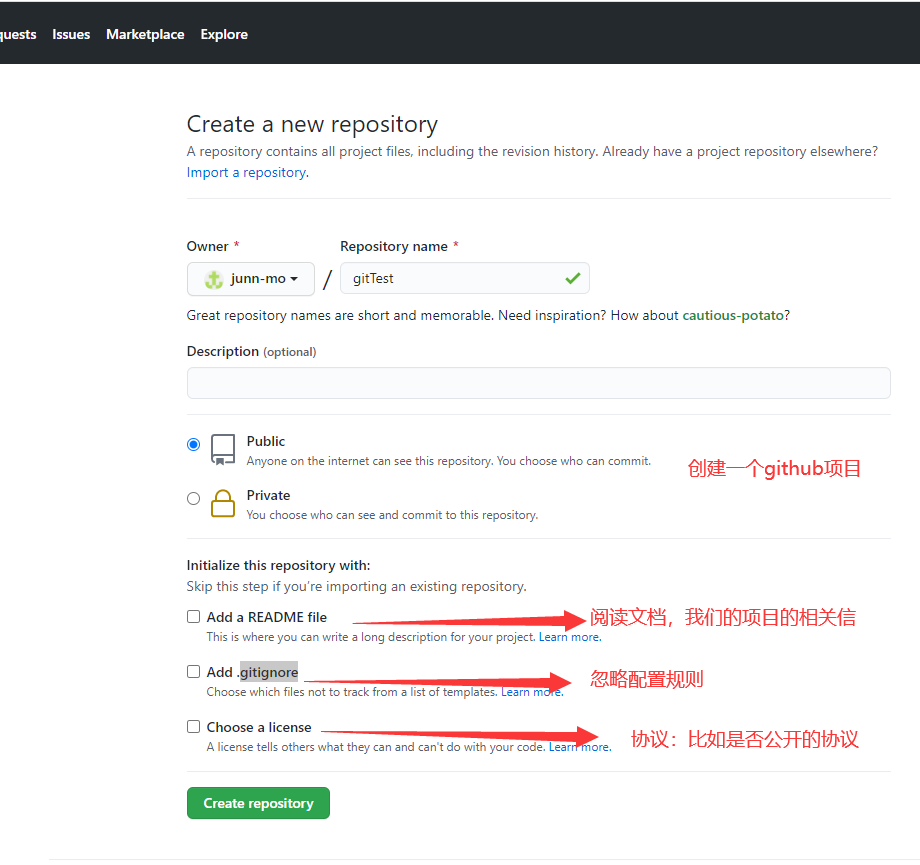Image resolution: width=920 pixels, height=865 pixels.
Task: Click the cautious-potato name suggestion
Action: [x=733, y=316]
